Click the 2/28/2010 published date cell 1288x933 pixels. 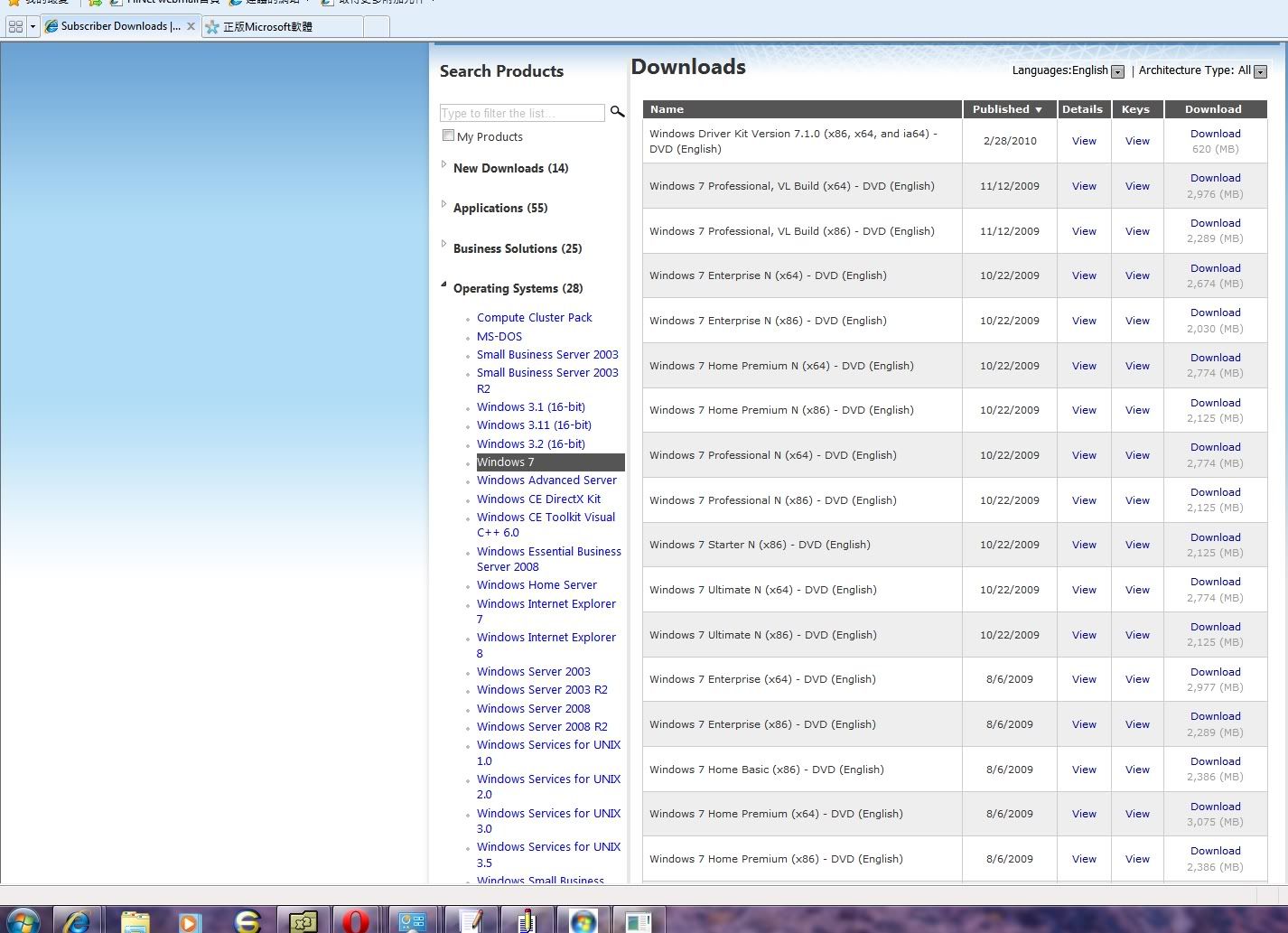coord(1009,141)
